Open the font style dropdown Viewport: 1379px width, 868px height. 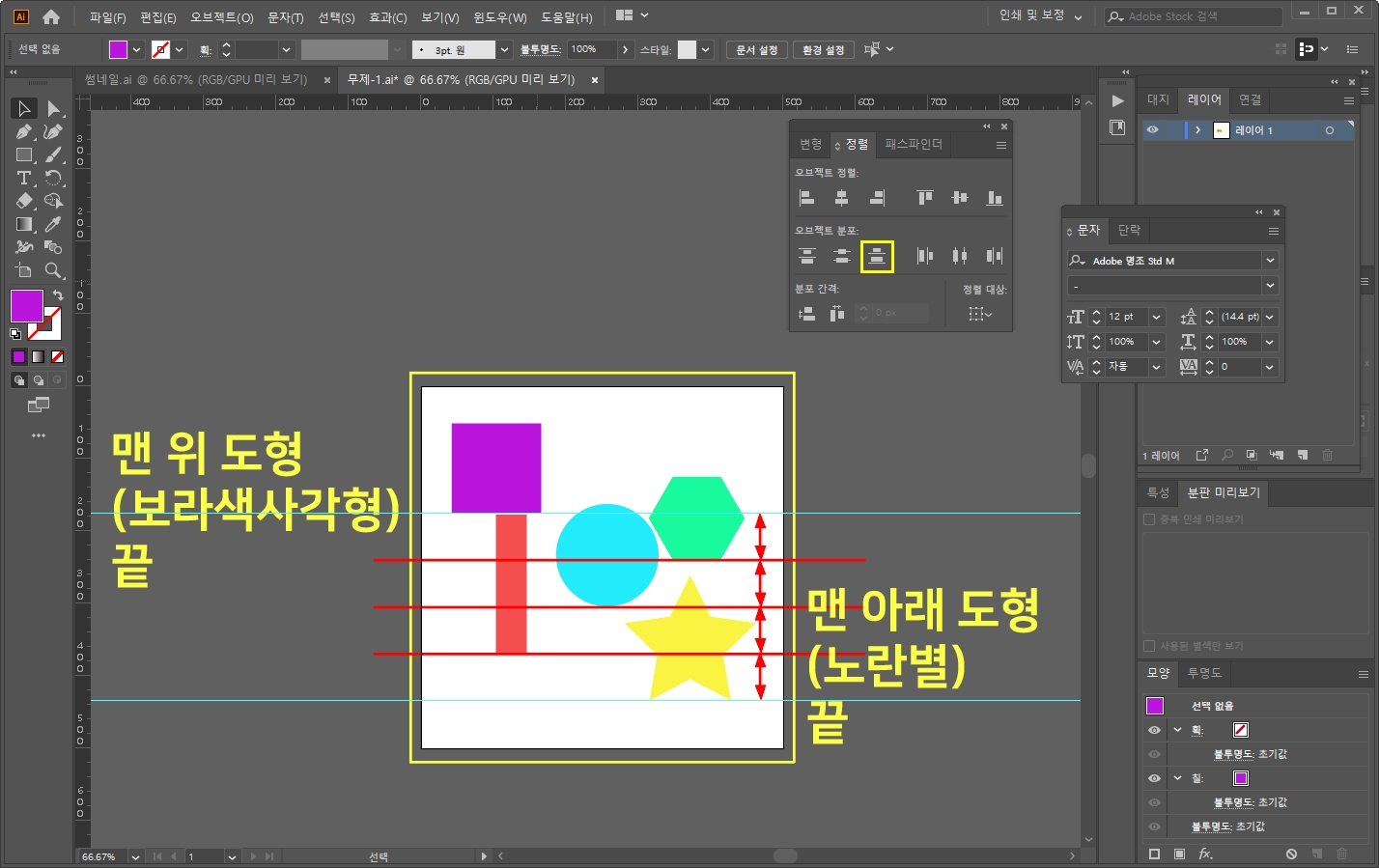click(x=1270, y=286)
